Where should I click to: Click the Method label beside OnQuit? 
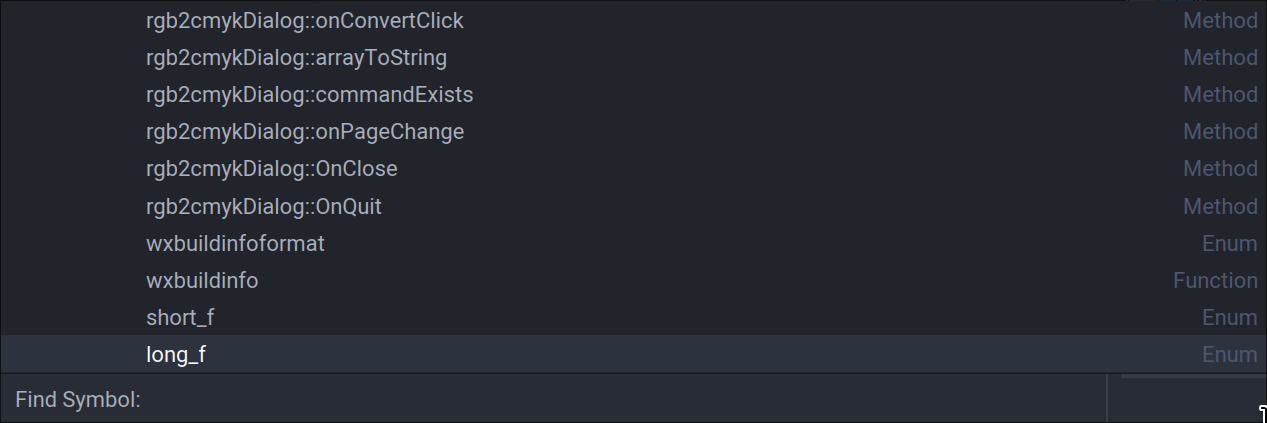pyautogui.click(x=1220, y=206)
